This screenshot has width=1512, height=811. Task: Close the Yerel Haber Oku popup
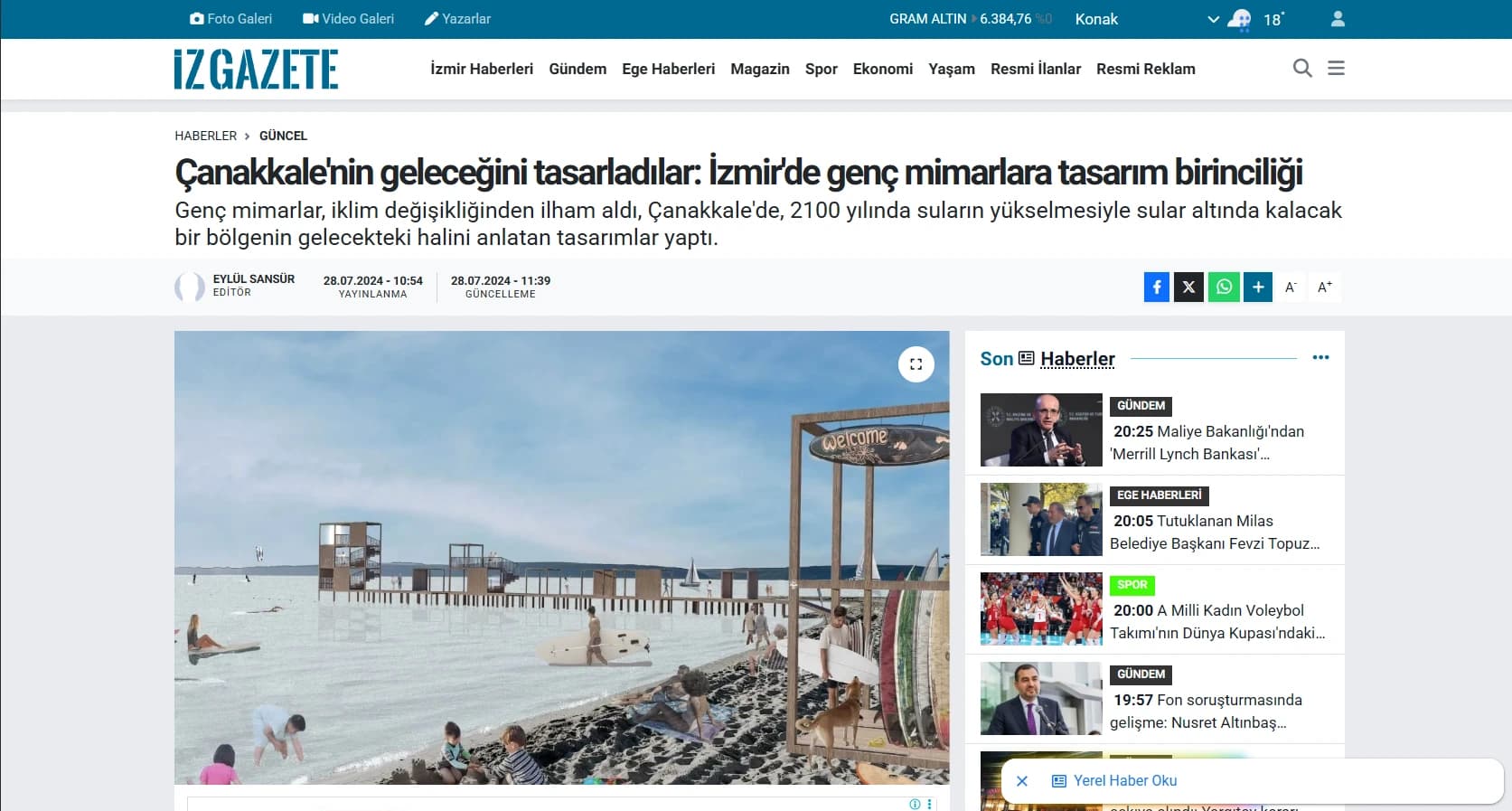[x=1022, y=781]
